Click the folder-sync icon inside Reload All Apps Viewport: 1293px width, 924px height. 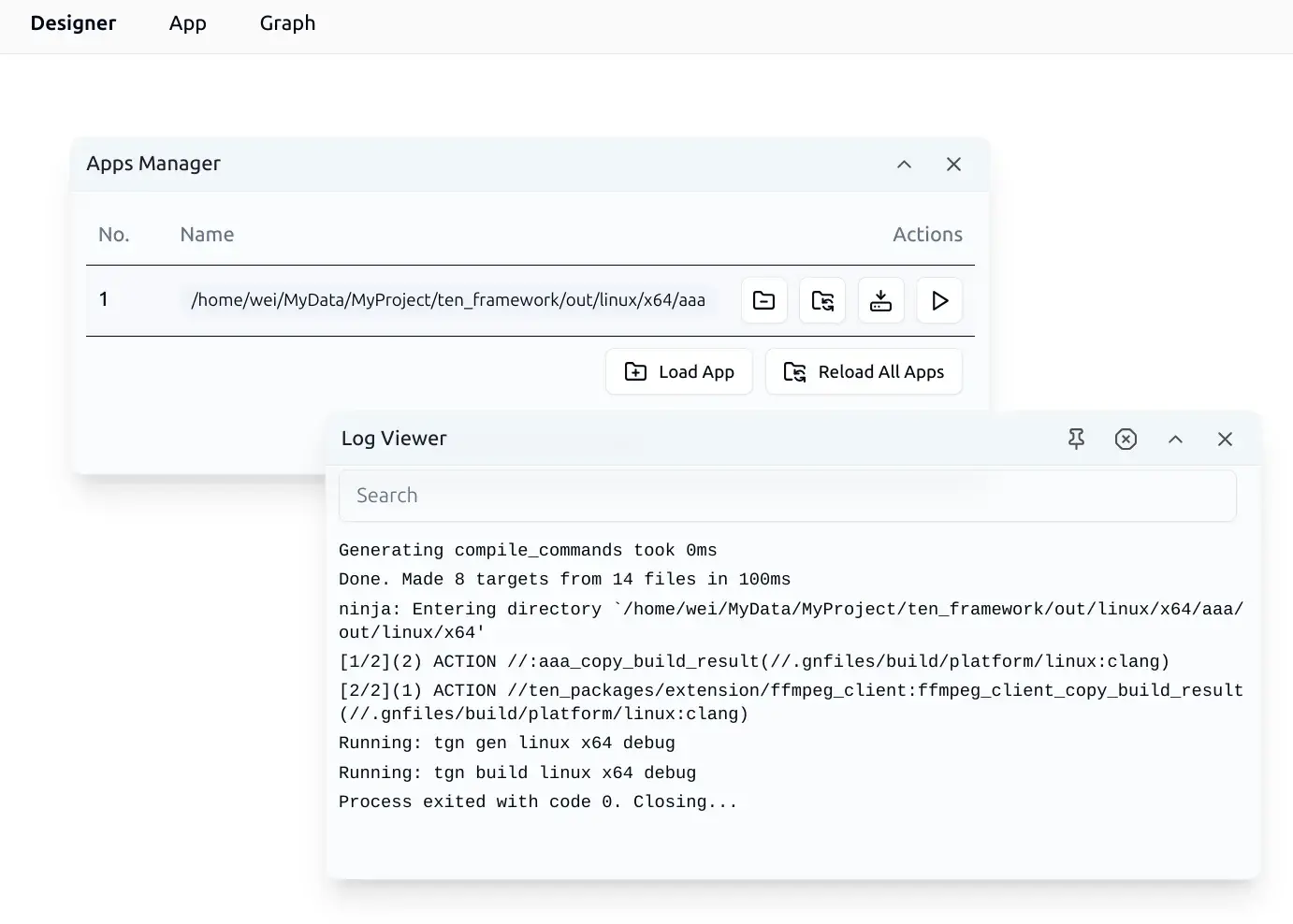point(793,371)
